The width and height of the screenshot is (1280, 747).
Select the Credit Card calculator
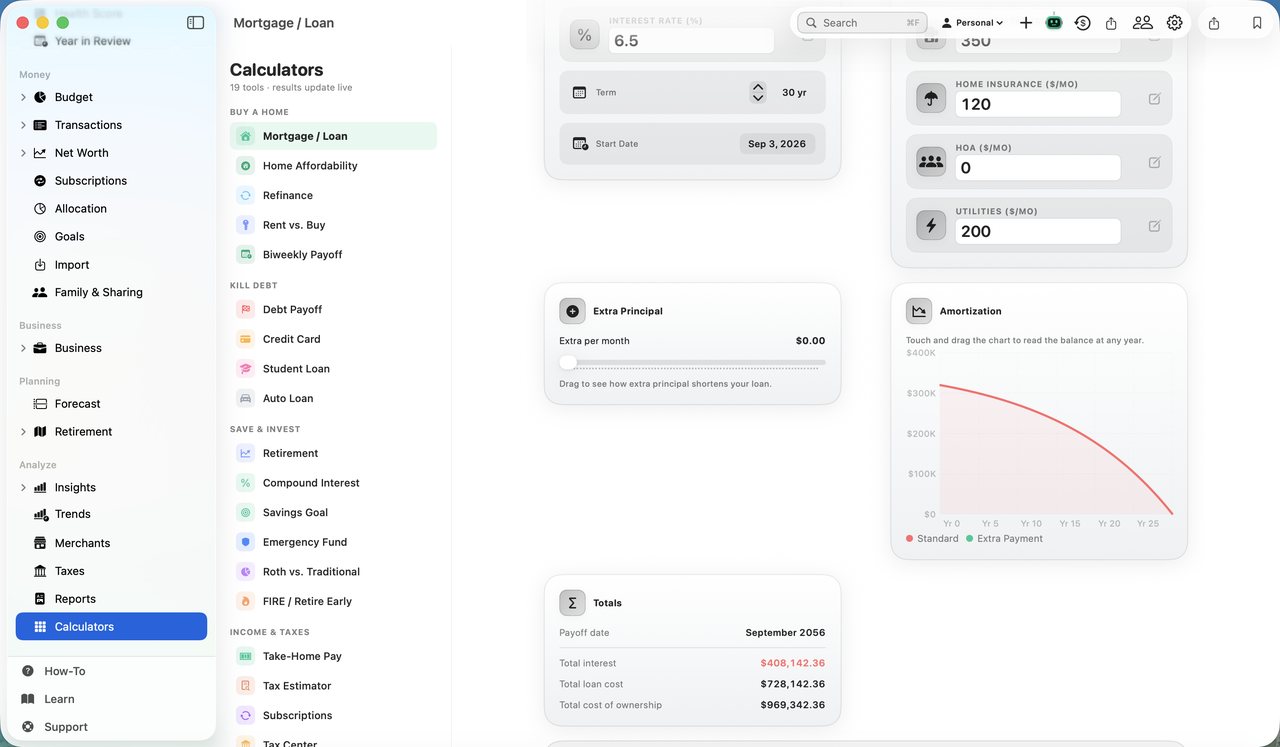(333, 339)
